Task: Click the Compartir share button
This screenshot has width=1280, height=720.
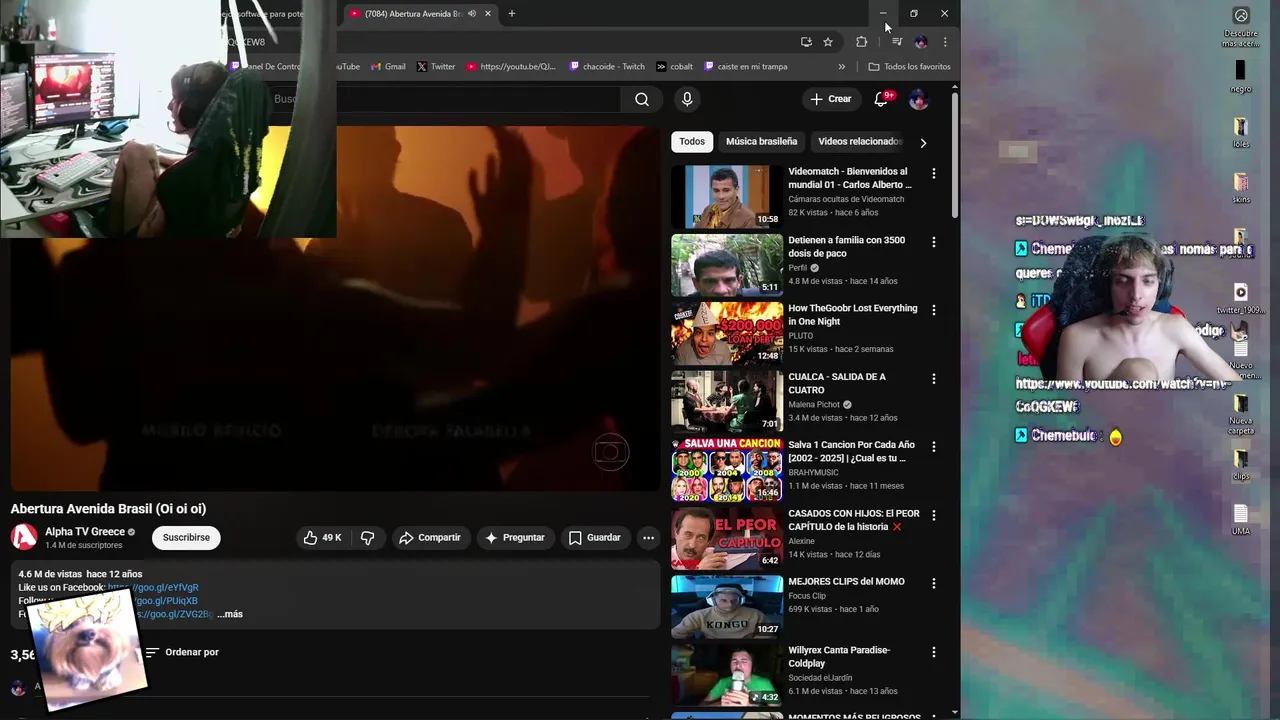Action: pos(430,538)
